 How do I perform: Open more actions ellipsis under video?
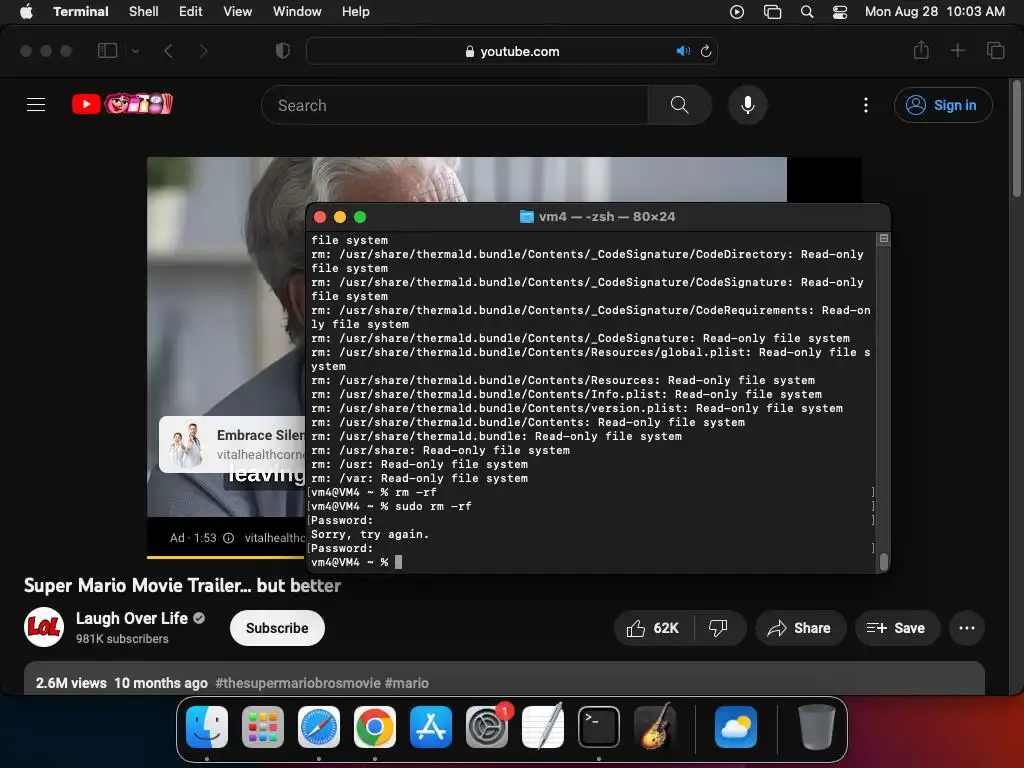pos(967,628)
